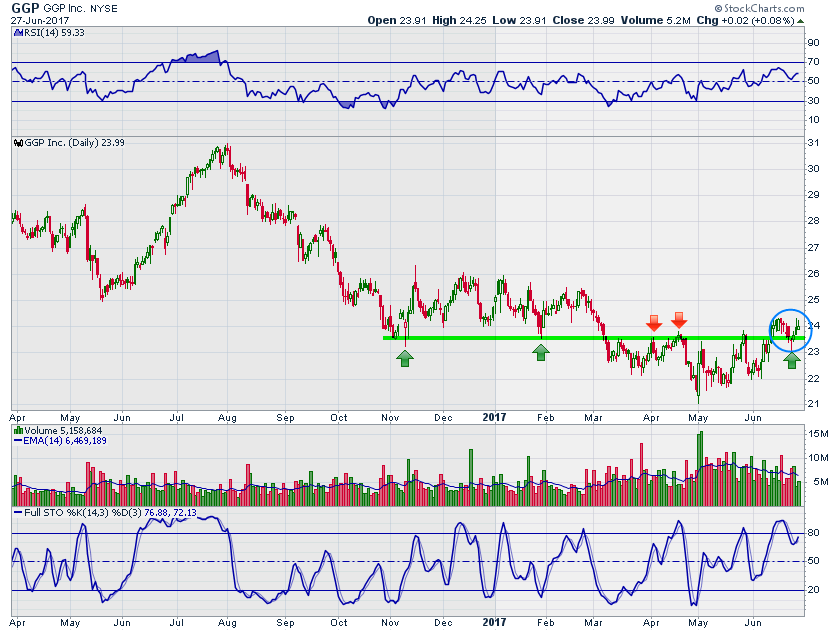Click the 'High 24.25' value

click(459, 21)
